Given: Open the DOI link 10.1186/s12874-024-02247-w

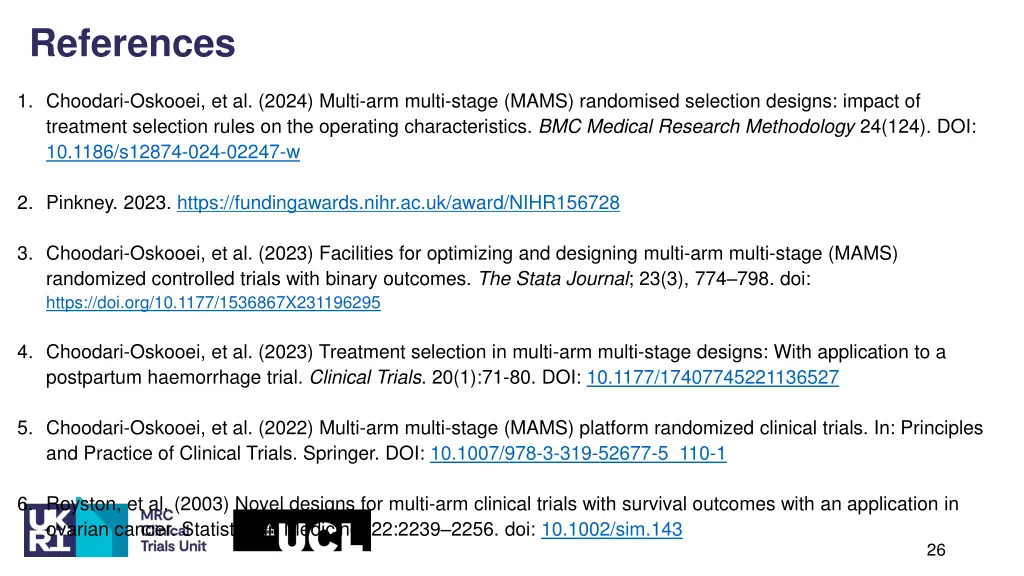Looking at the screenshot, I should pos(173,152).
